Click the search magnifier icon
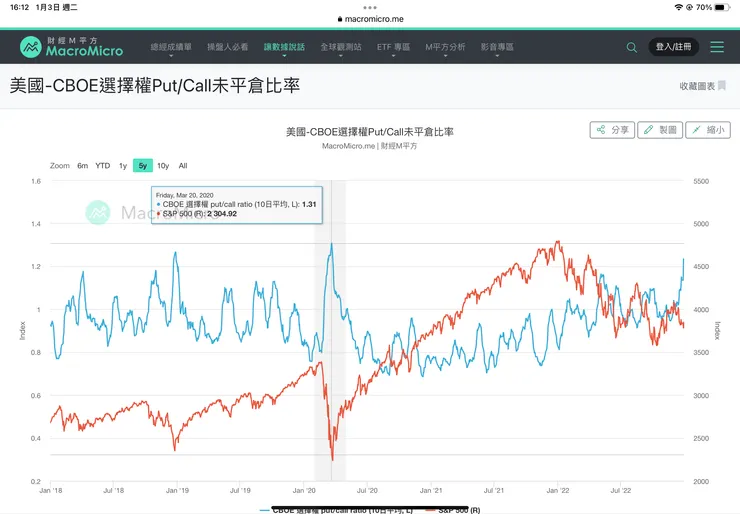 click(631, 47)
